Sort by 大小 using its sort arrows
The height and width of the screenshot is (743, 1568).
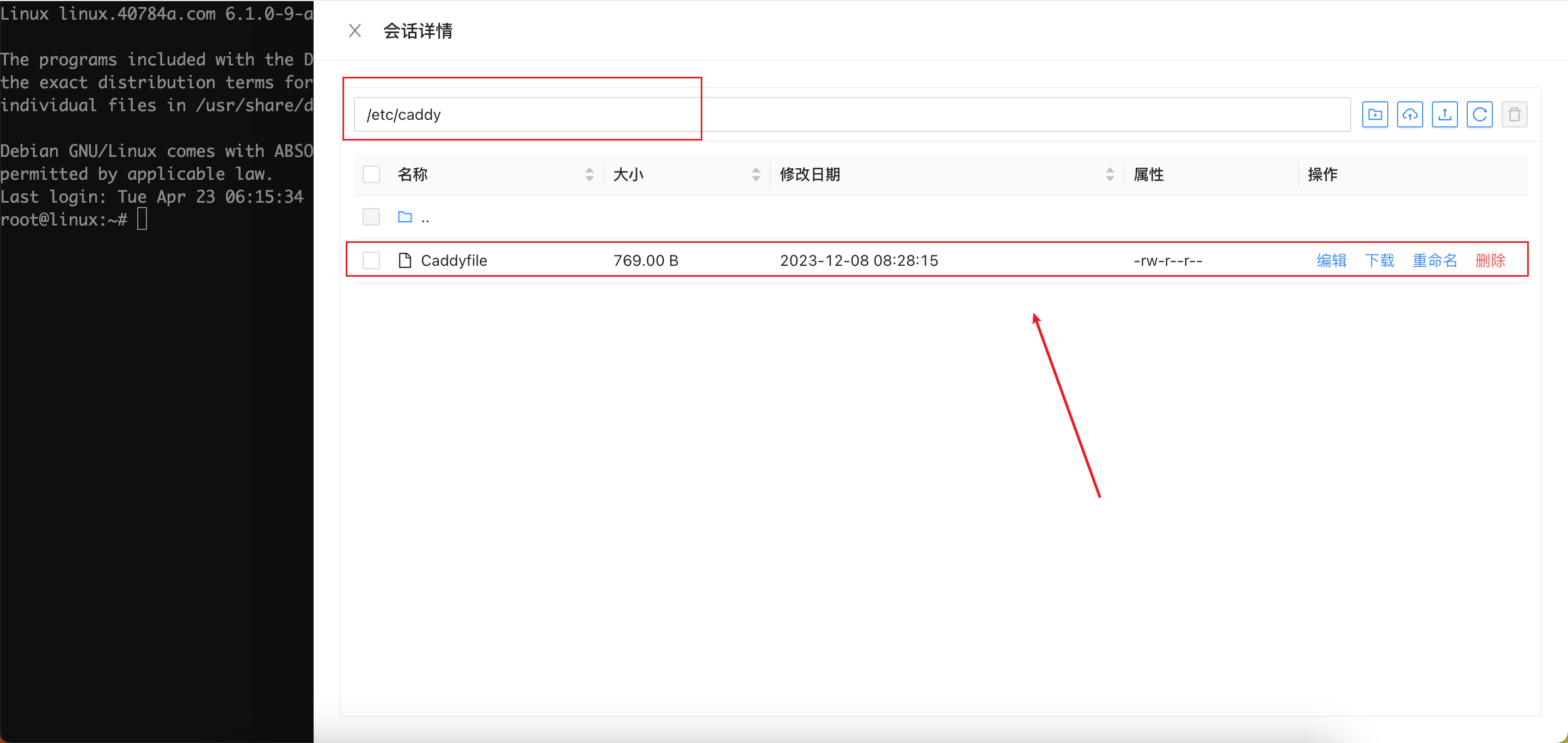756,174
